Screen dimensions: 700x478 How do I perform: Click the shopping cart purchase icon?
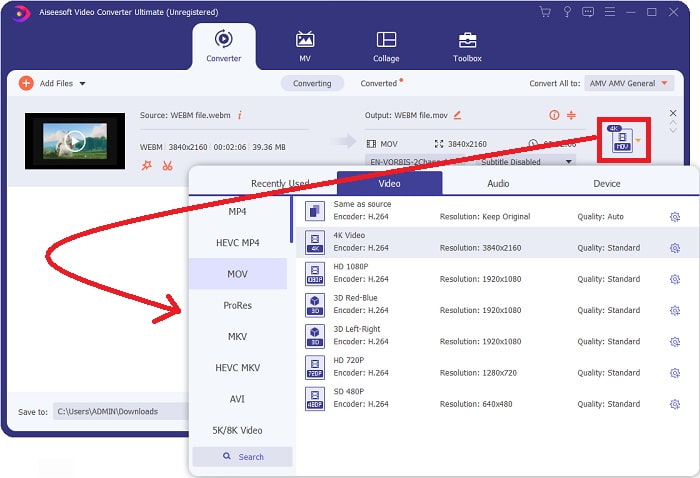545,12
